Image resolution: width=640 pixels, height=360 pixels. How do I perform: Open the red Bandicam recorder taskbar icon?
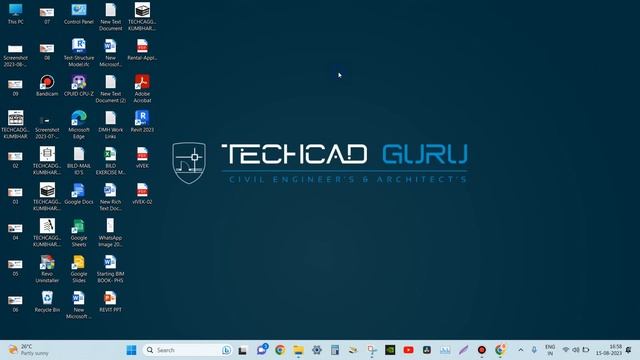(482, 350)
